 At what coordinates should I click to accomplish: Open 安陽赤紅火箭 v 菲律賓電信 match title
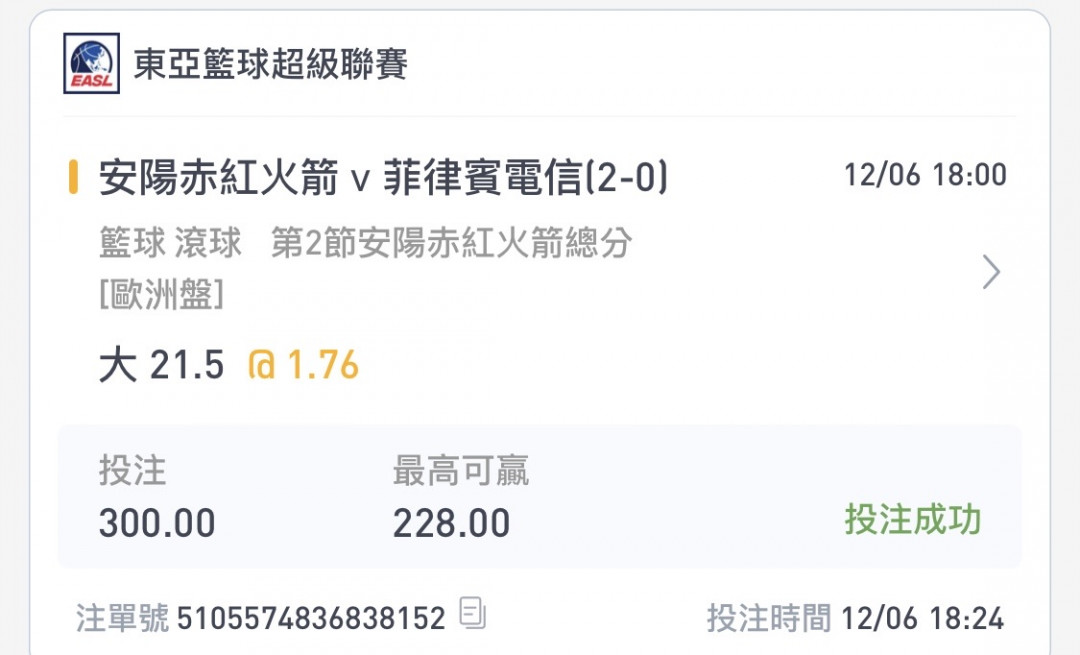point(384,177)
